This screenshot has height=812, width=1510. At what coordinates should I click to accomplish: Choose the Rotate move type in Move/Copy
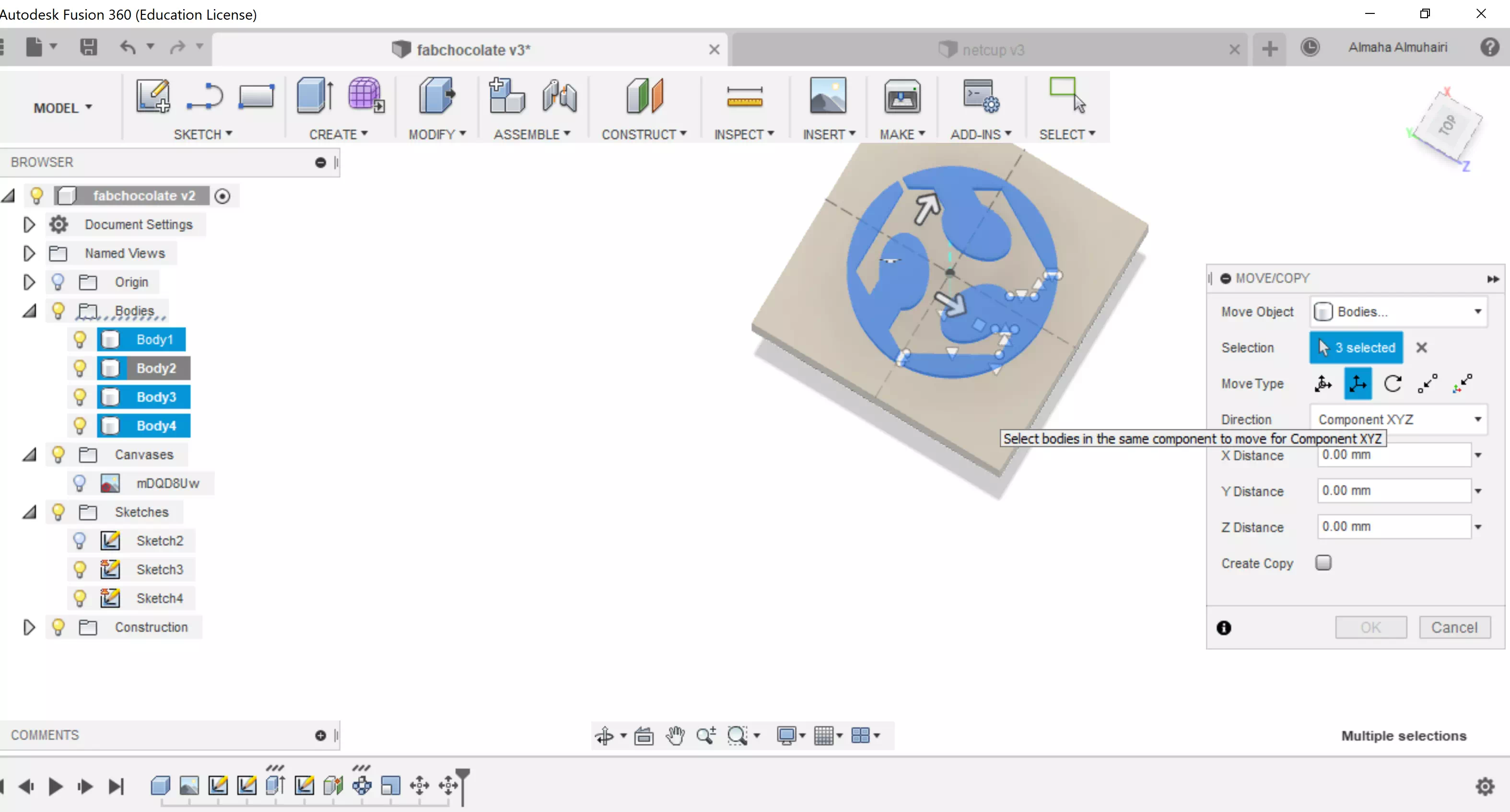tap(1394, 383)
